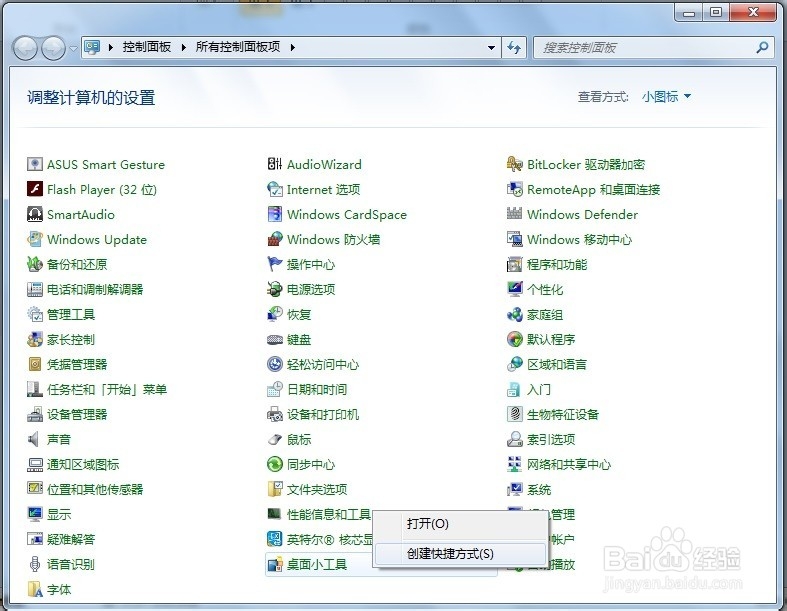The height and width of the screenshot is (611, 787).
Task: Open the Windows Defender icon
Action: coord(514,214)
